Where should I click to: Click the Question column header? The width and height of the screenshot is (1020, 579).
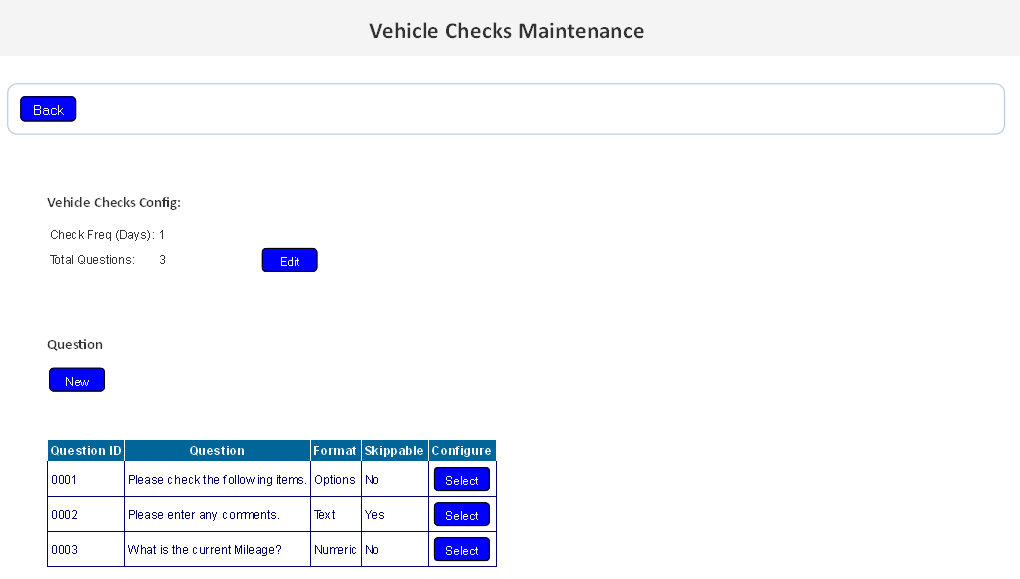coord(217,450)
